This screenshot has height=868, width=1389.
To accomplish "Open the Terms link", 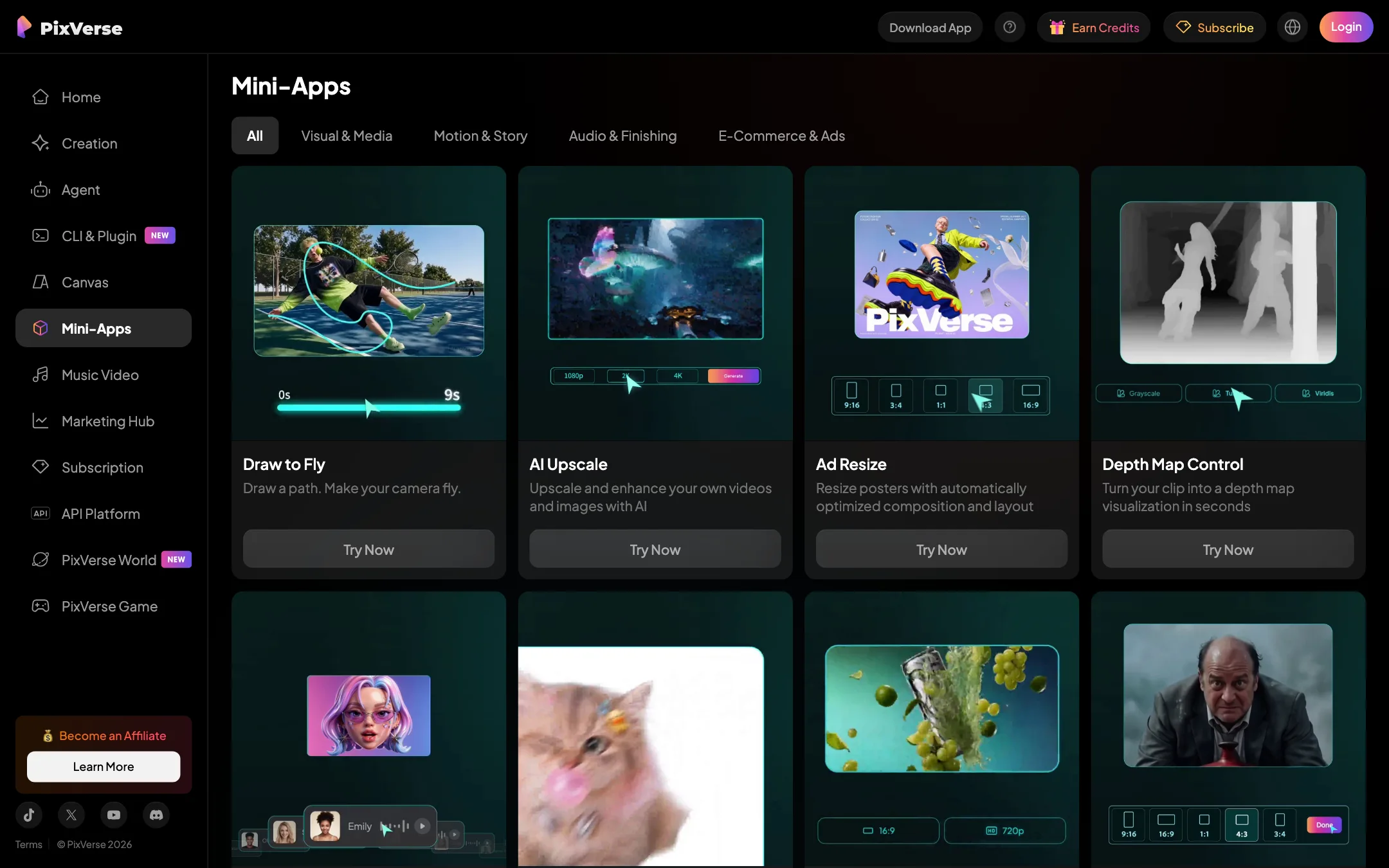I will coord(28,844).
